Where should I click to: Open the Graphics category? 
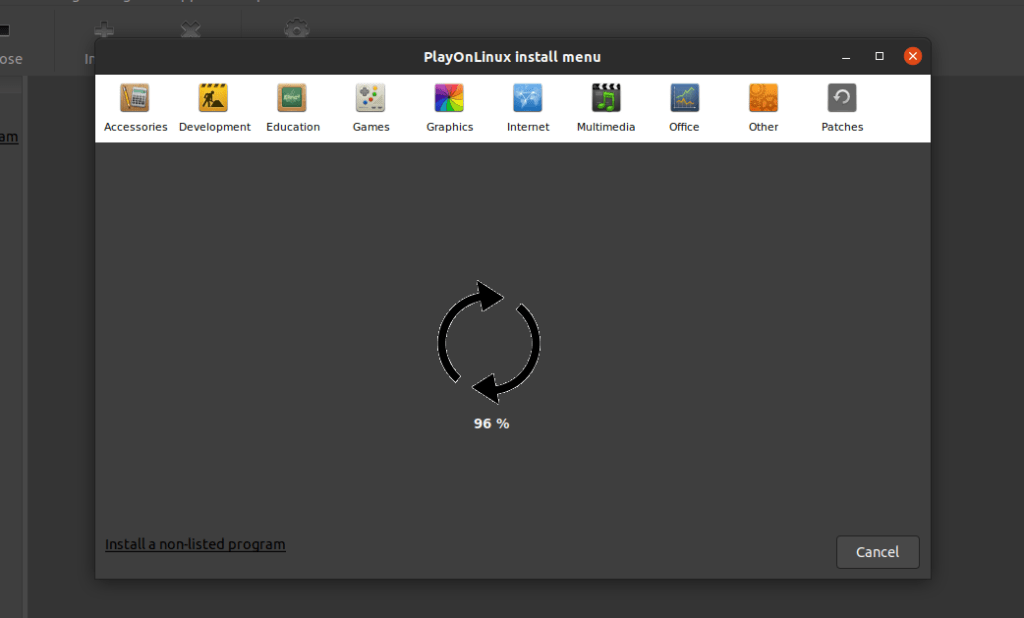(449, 108)
